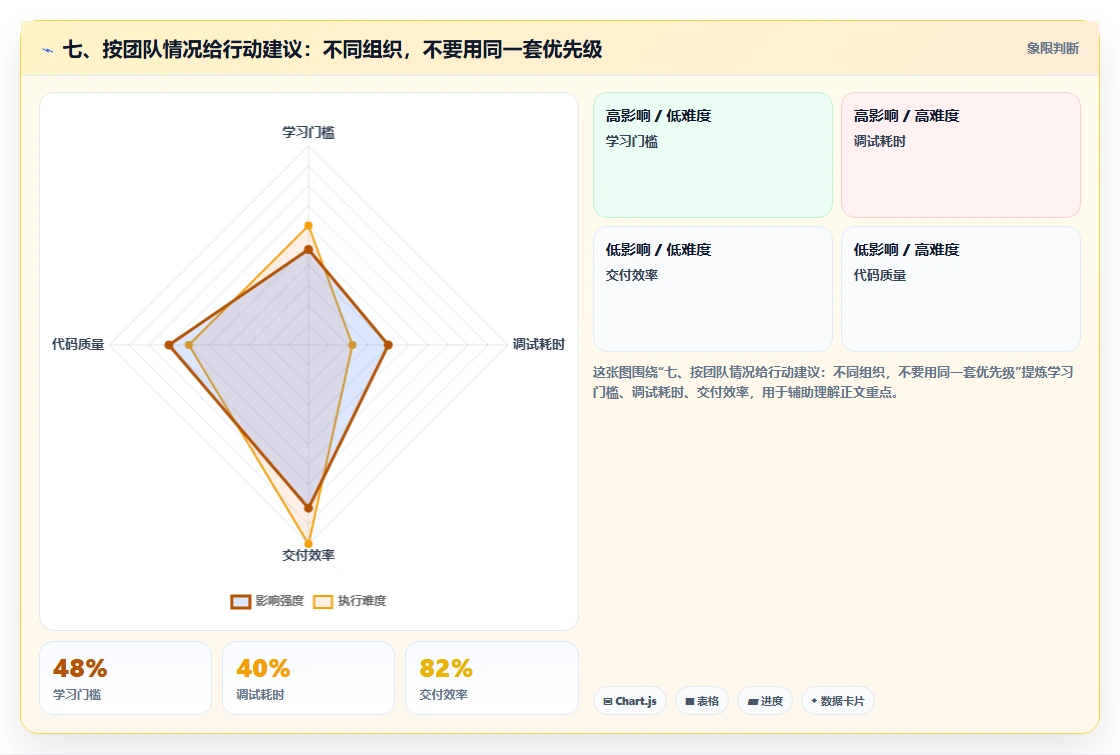Screen dimensions: 1120x755
Task: Select the 进度 tag chip
Action: pos(765,701)
